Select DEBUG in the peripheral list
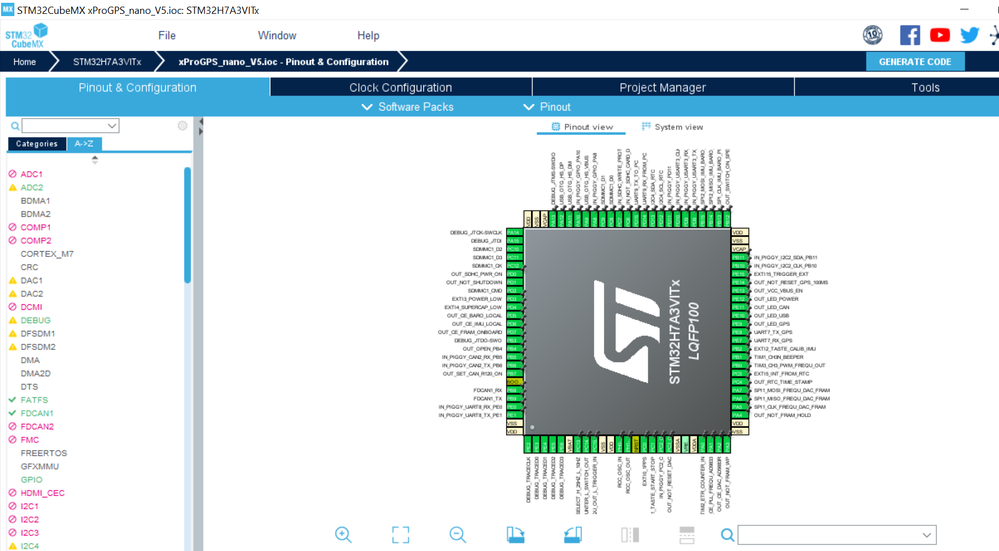Screen dimensions: 999x551 [x=35, y=320]
